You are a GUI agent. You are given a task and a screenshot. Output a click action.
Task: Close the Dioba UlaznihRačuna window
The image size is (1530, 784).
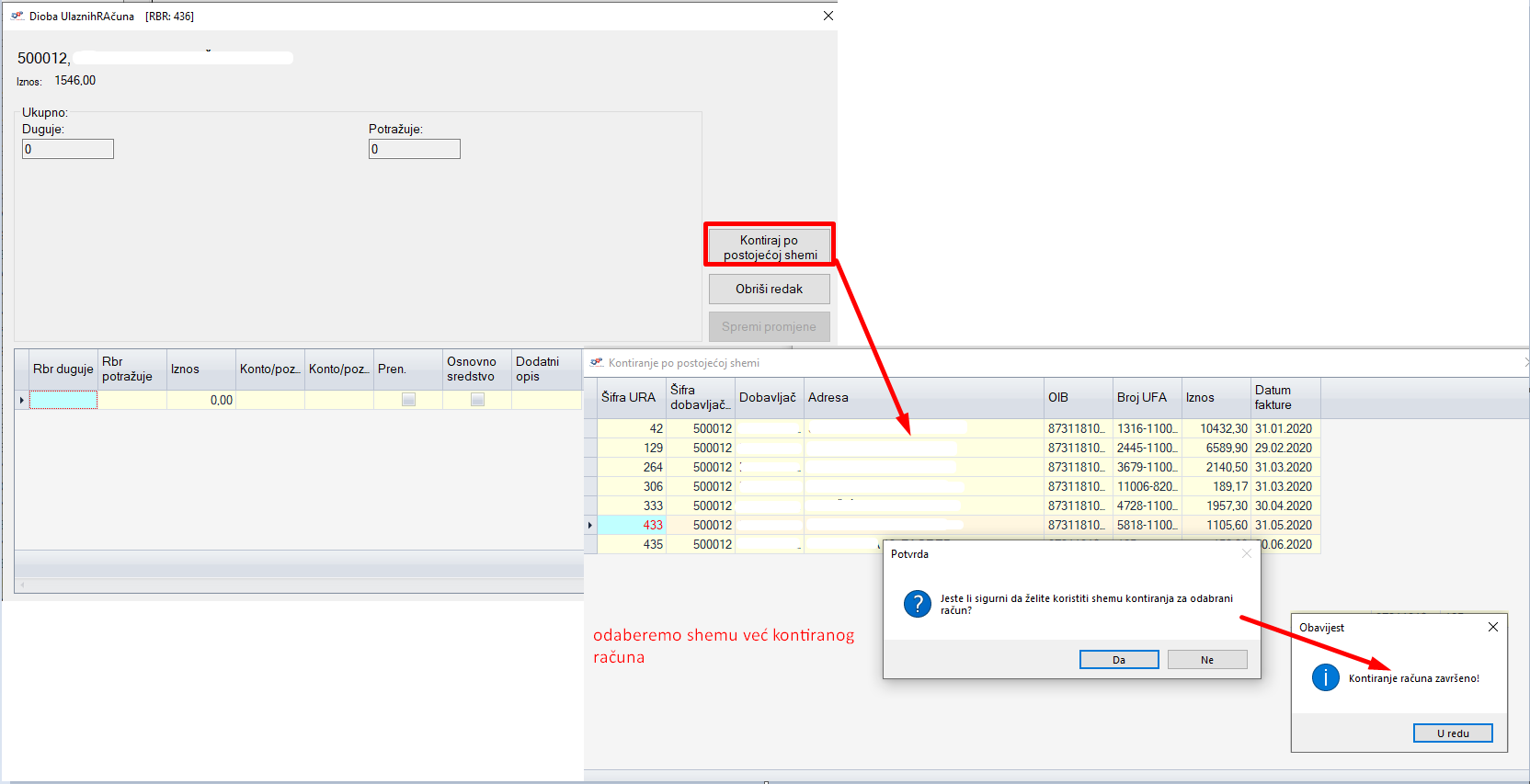(x=828, y=16)
